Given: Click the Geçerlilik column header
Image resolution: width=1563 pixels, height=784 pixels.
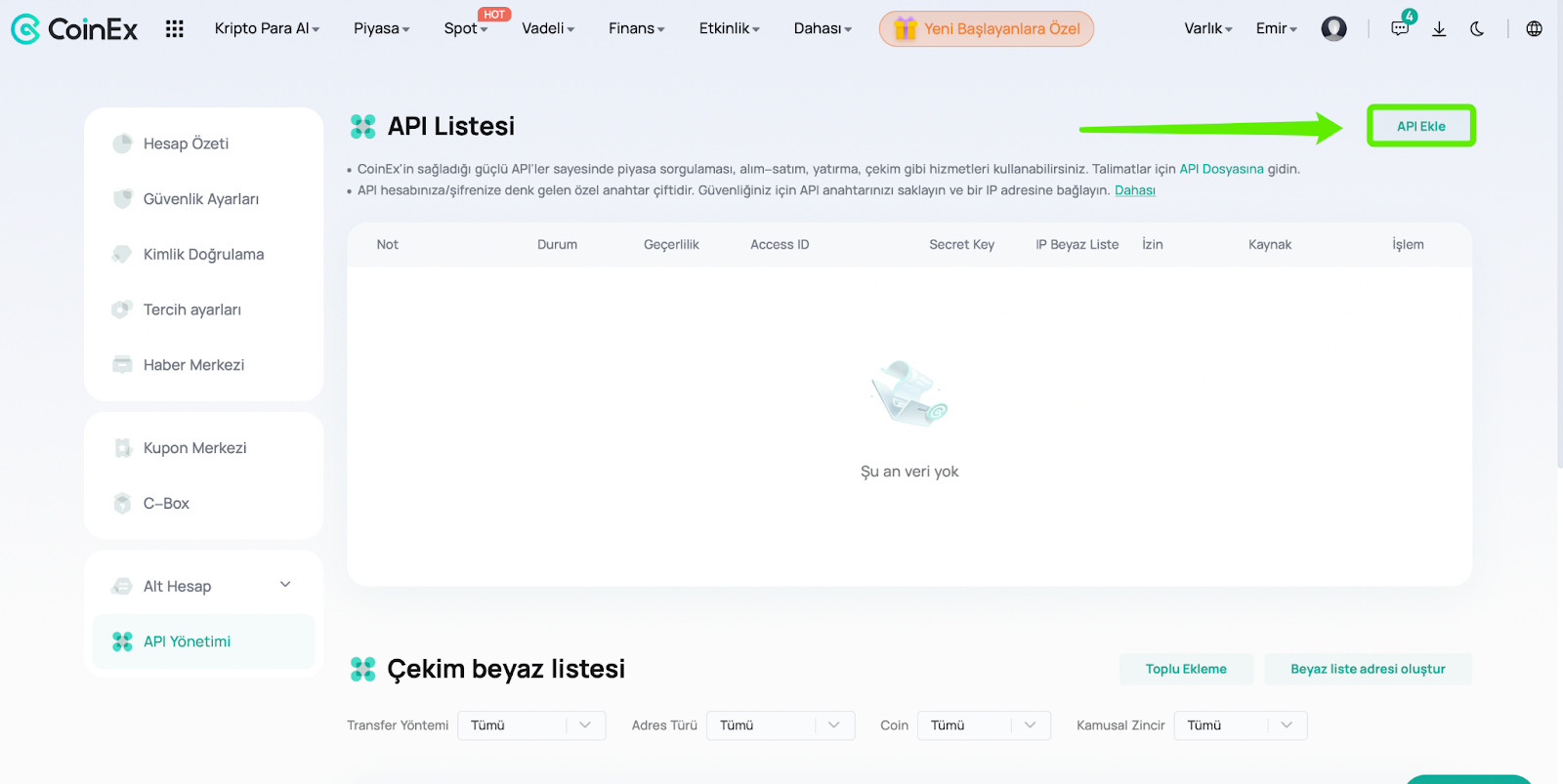Looking at the screenshot, I should [x=671, y=245].
